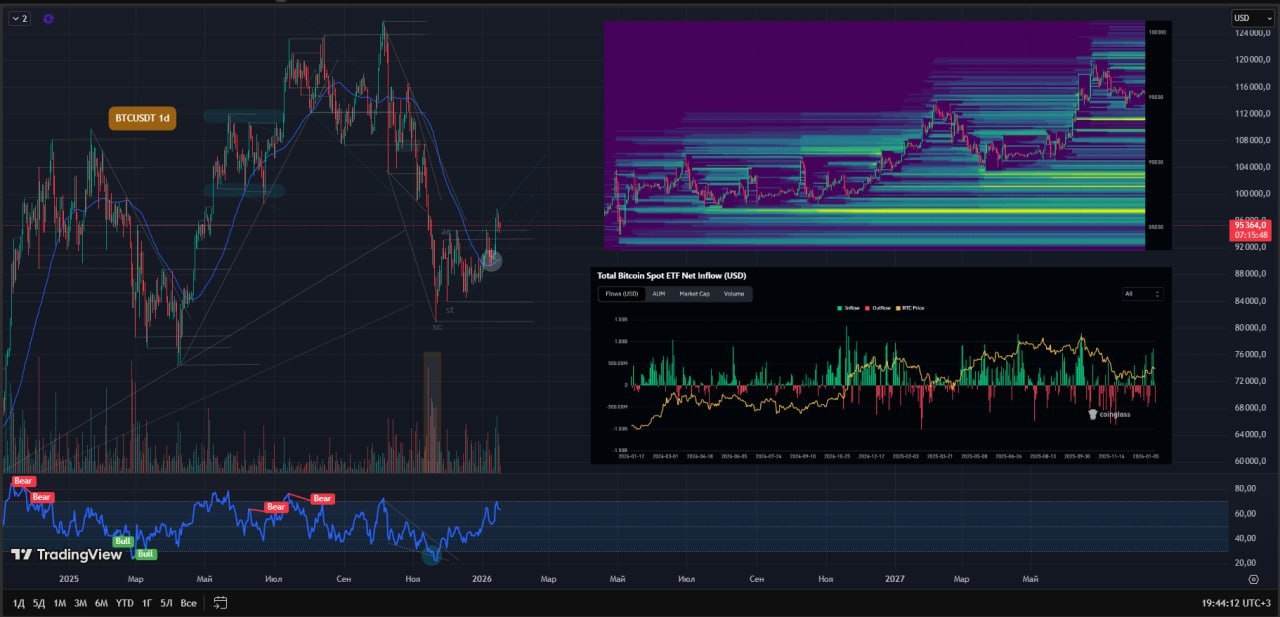Switch to the Market Cap tab

pos(694,294)
